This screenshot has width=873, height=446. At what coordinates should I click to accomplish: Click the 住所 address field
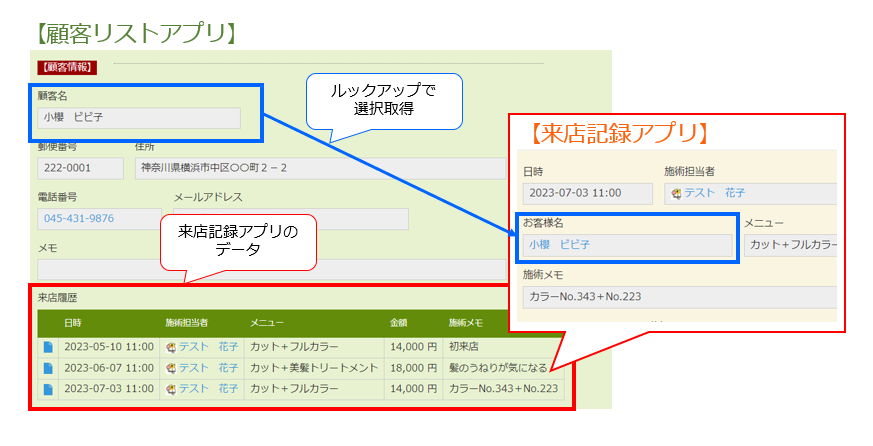coord(320,168)
